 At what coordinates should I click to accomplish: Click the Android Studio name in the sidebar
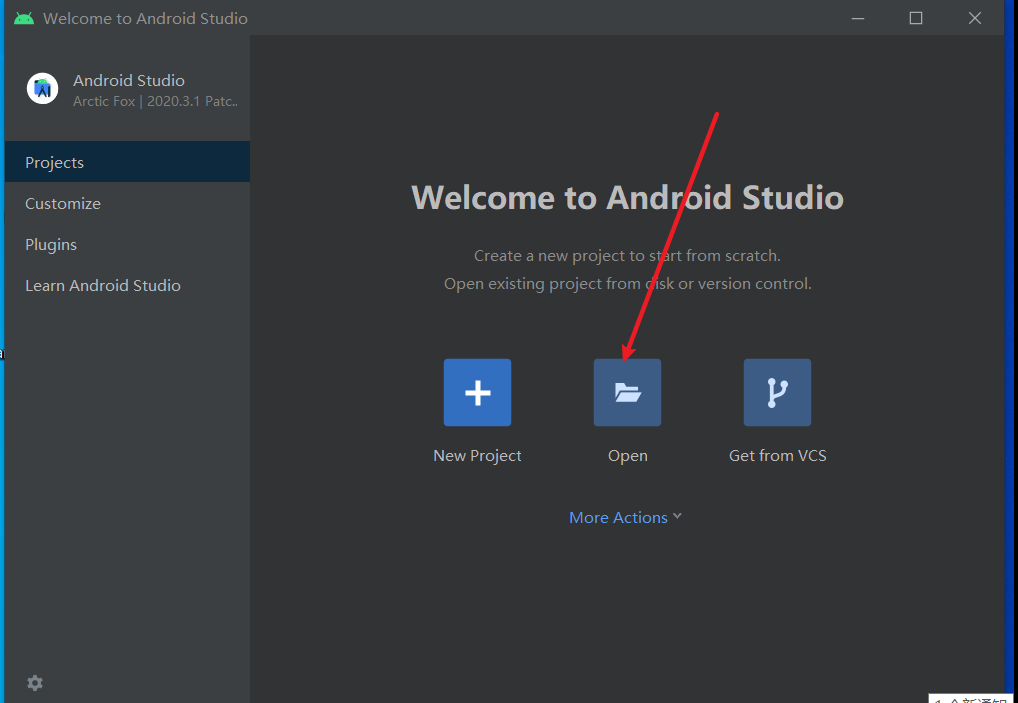(x=129, y=80)
